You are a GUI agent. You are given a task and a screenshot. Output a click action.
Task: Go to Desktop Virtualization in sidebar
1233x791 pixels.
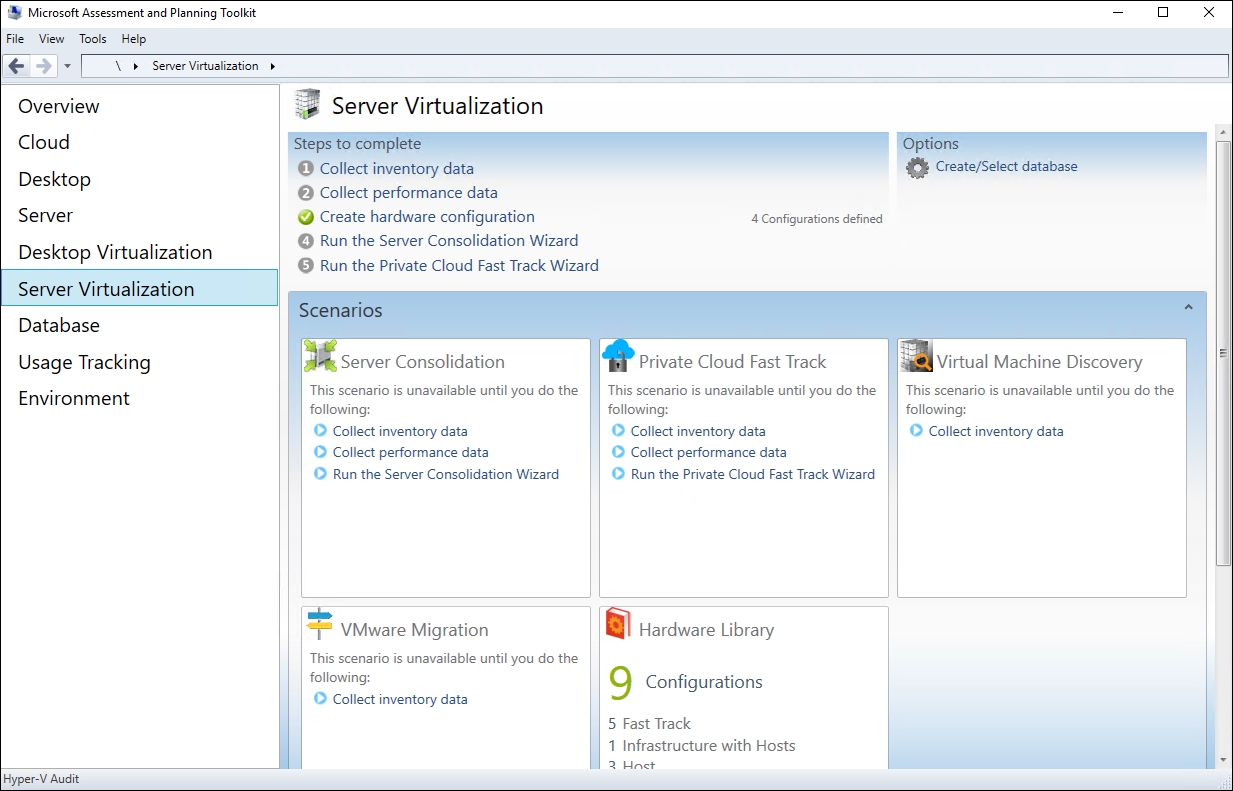tap(115, 252)
